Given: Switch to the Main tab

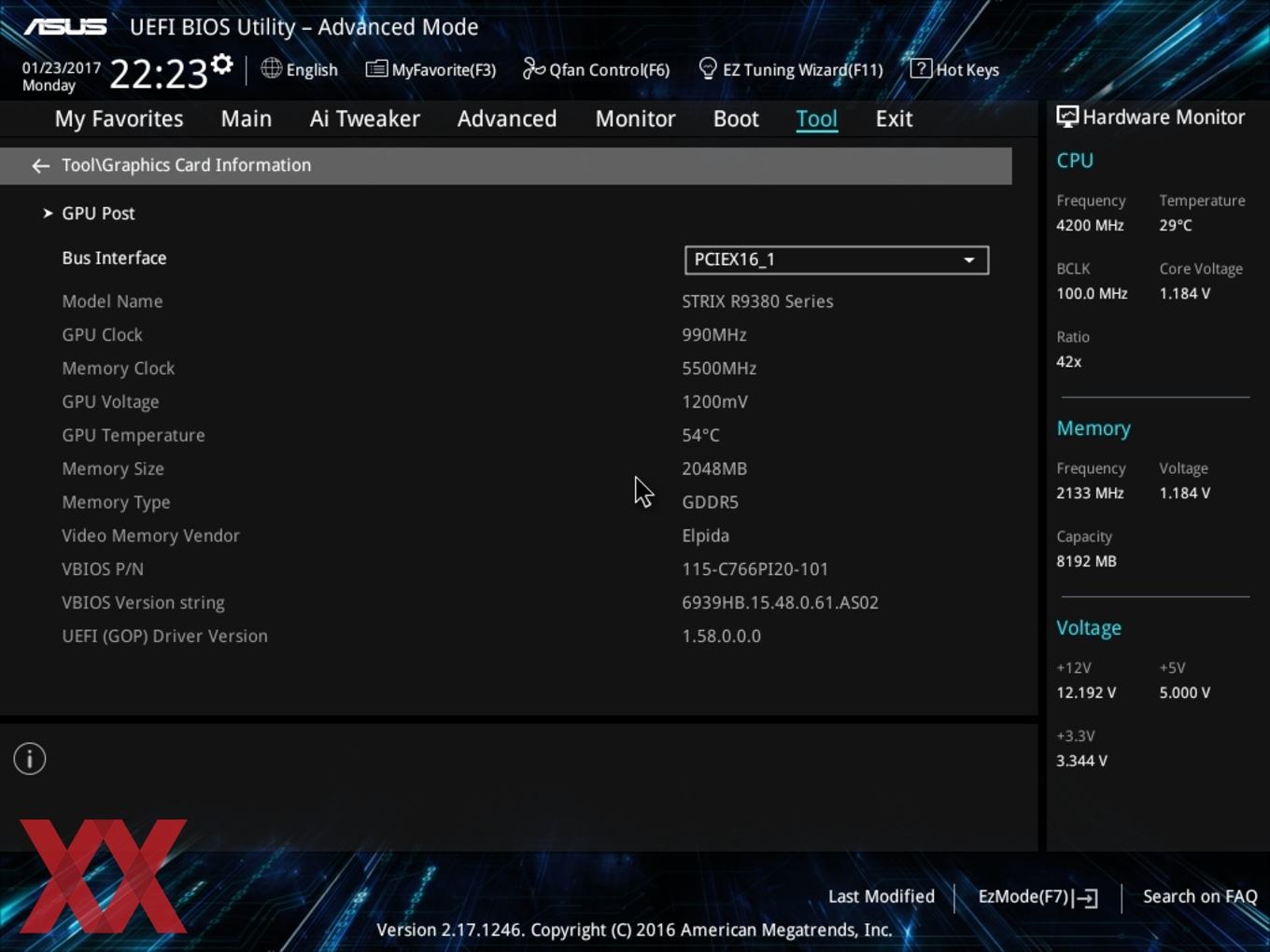Looking at the screenshot, I should pyautogui.click(x=247, y=119).
